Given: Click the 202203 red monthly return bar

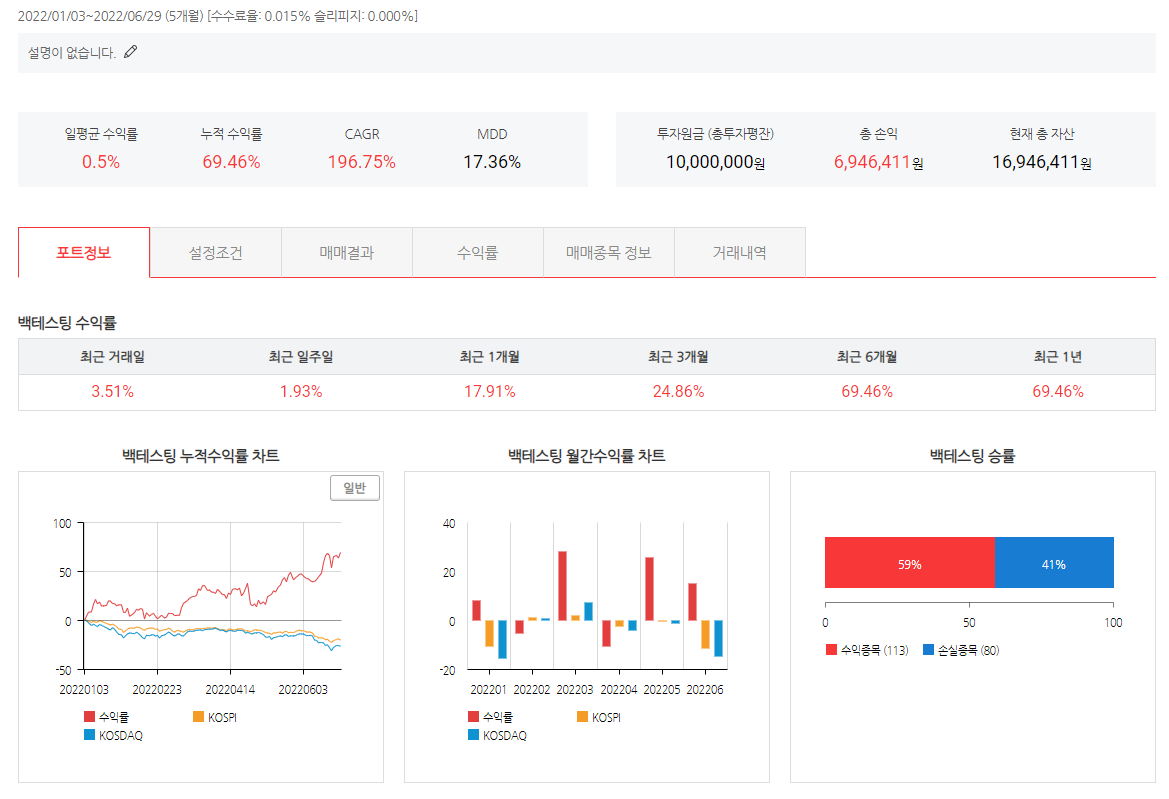Looking at the screenshot, I should [562, 586].
